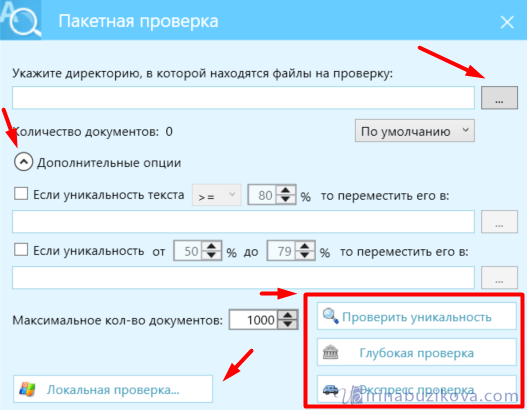Viewport: 527px width, 410px height.
Task: Enable the 'Если уникальность текста' checkbox
Action: tap(21, 194)
